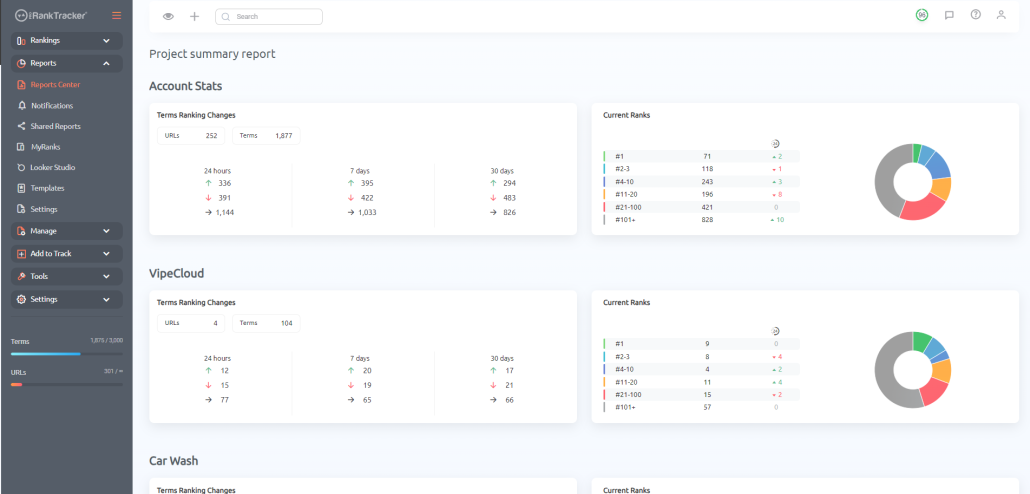Expand the bottom Settings menu

point(66,300)
